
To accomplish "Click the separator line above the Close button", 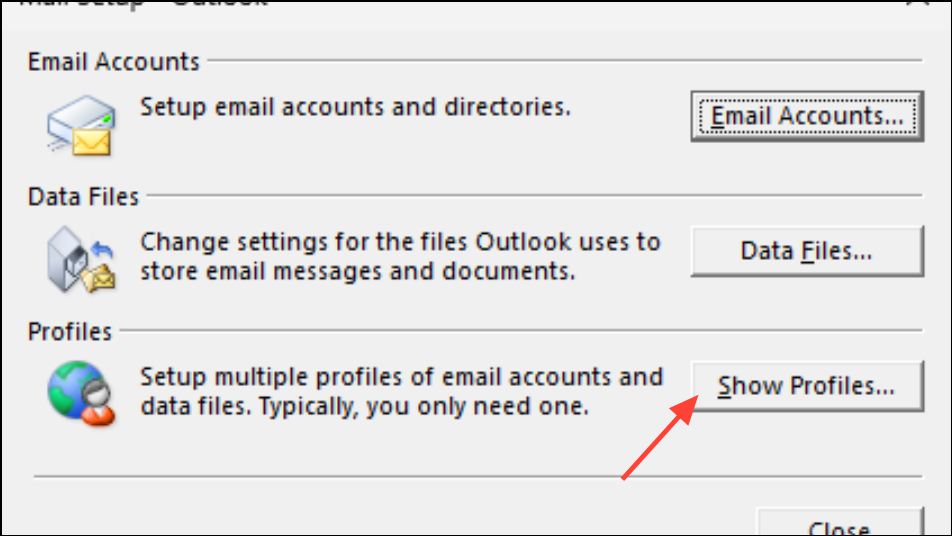I will (478, 477).
